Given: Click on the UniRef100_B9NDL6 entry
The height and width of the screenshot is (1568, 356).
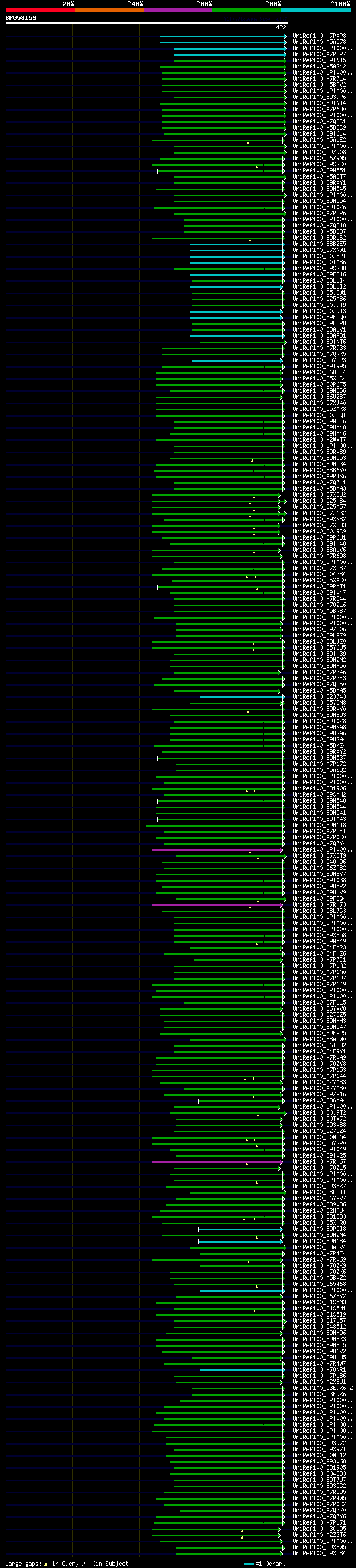Looking at the screenshot, I should click(x=319, y=421).
